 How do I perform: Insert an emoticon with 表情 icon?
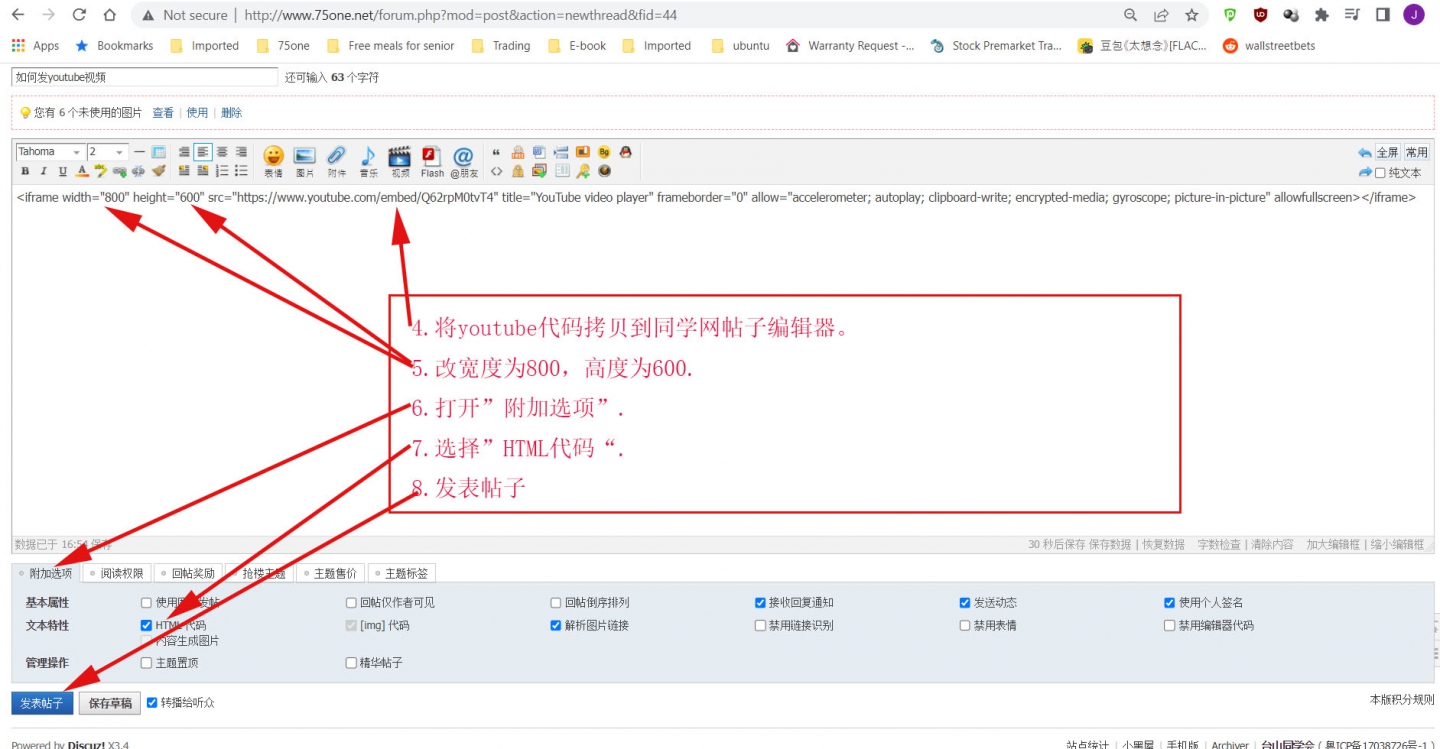coord(273,161)
